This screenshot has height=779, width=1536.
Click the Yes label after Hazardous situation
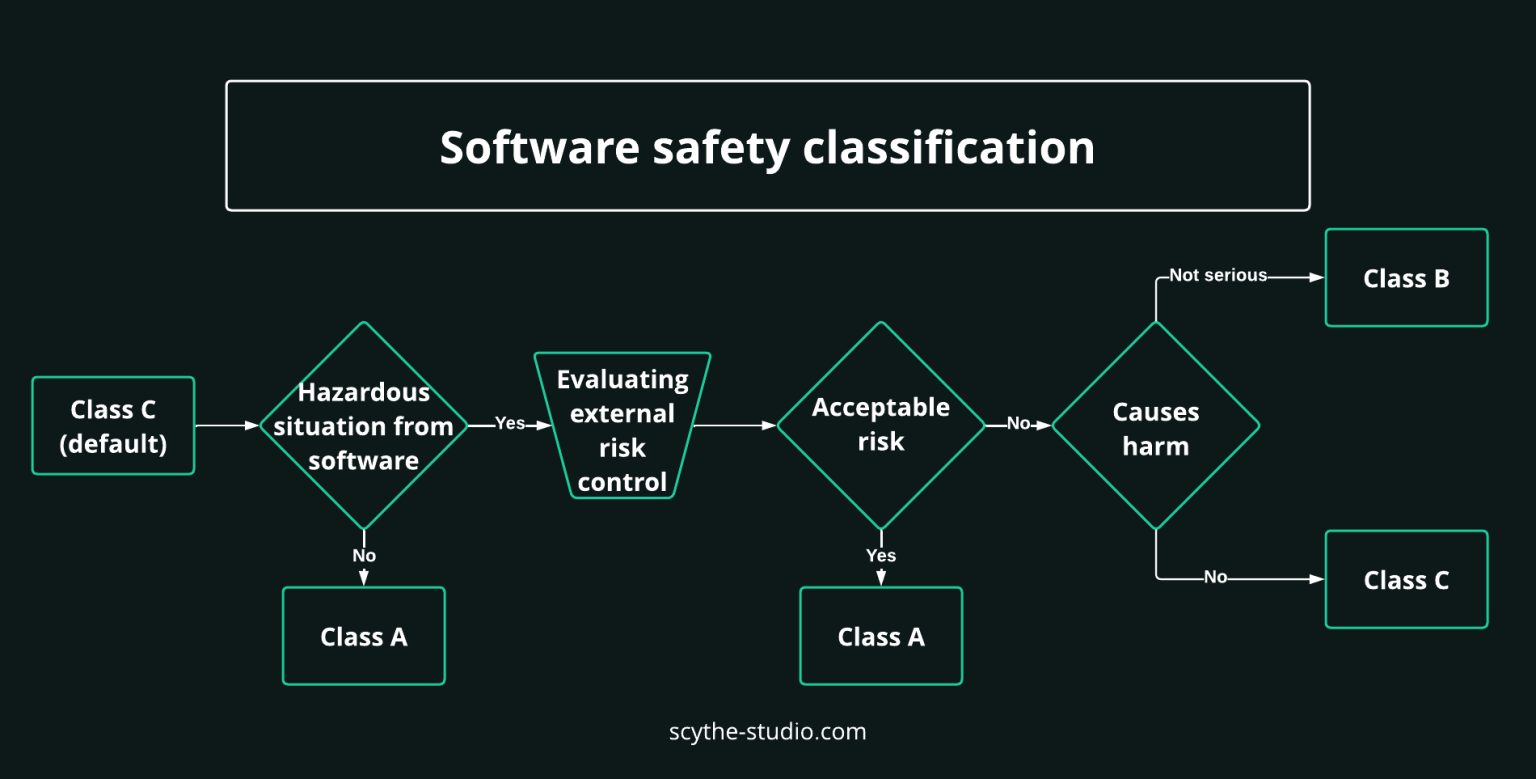[x=511, y=424]
